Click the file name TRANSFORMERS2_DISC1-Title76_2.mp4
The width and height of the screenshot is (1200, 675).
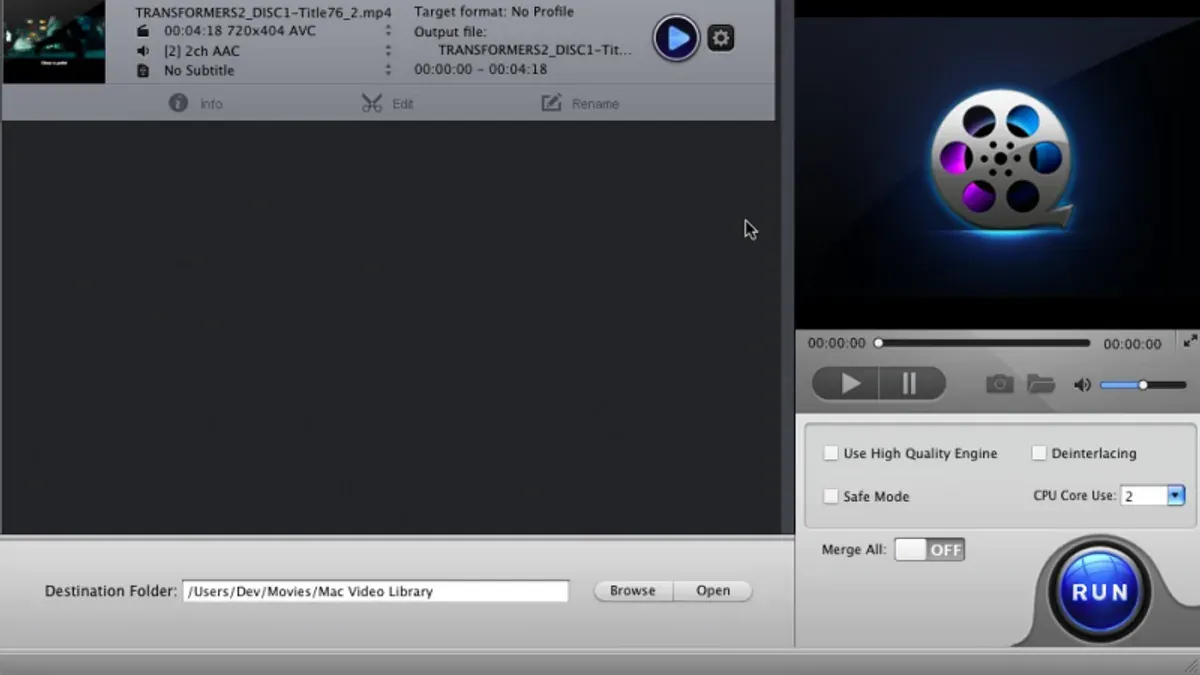264,12
